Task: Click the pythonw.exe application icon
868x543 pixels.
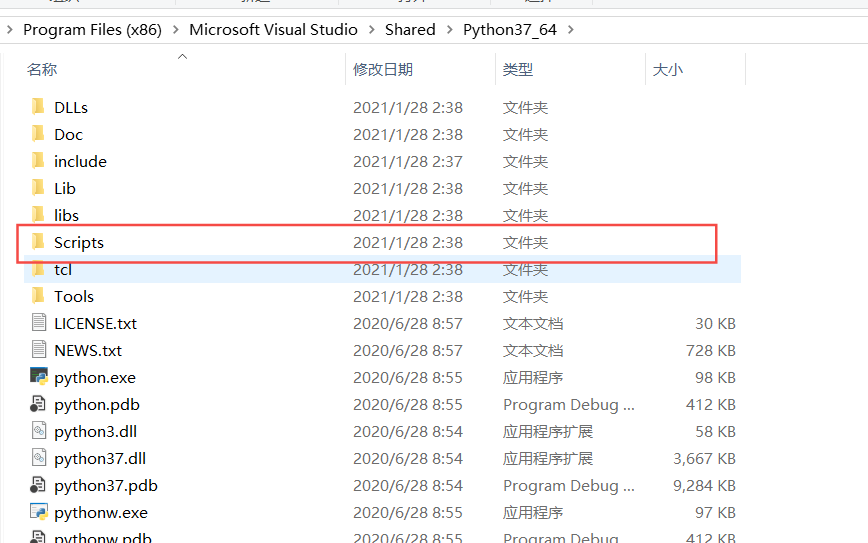Action: click(x=39, y=511)
